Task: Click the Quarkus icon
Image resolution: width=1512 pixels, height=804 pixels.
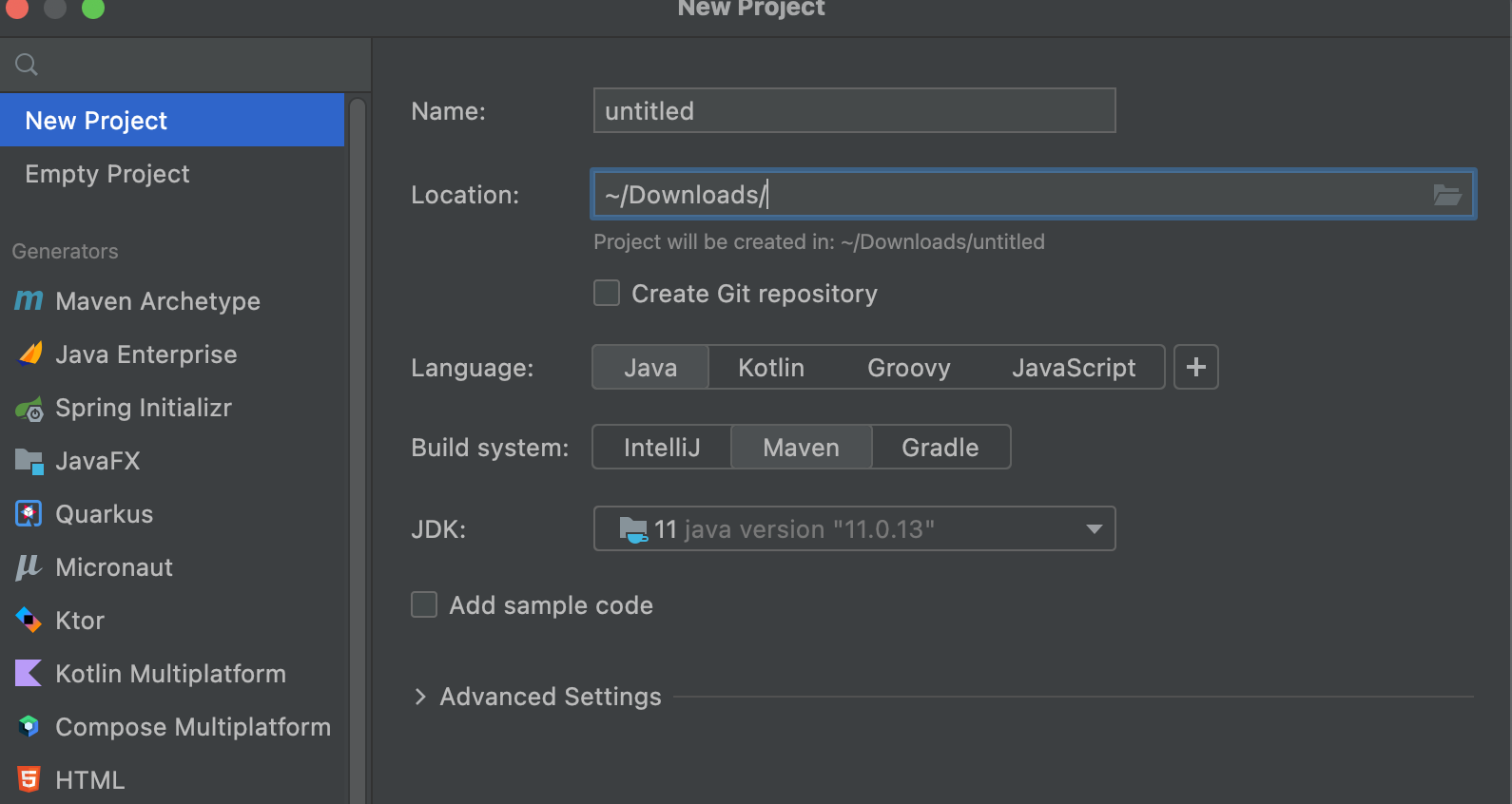Action: 29,514
